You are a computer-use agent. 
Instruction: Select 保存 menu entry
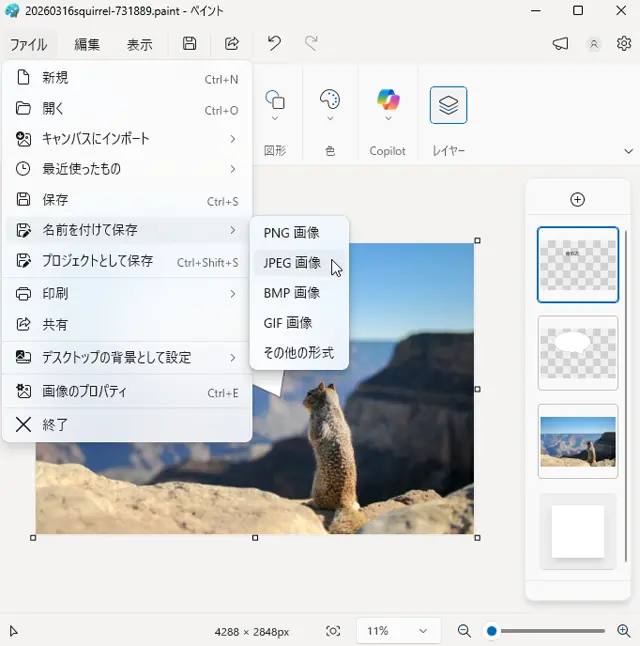tap(127, 200)
